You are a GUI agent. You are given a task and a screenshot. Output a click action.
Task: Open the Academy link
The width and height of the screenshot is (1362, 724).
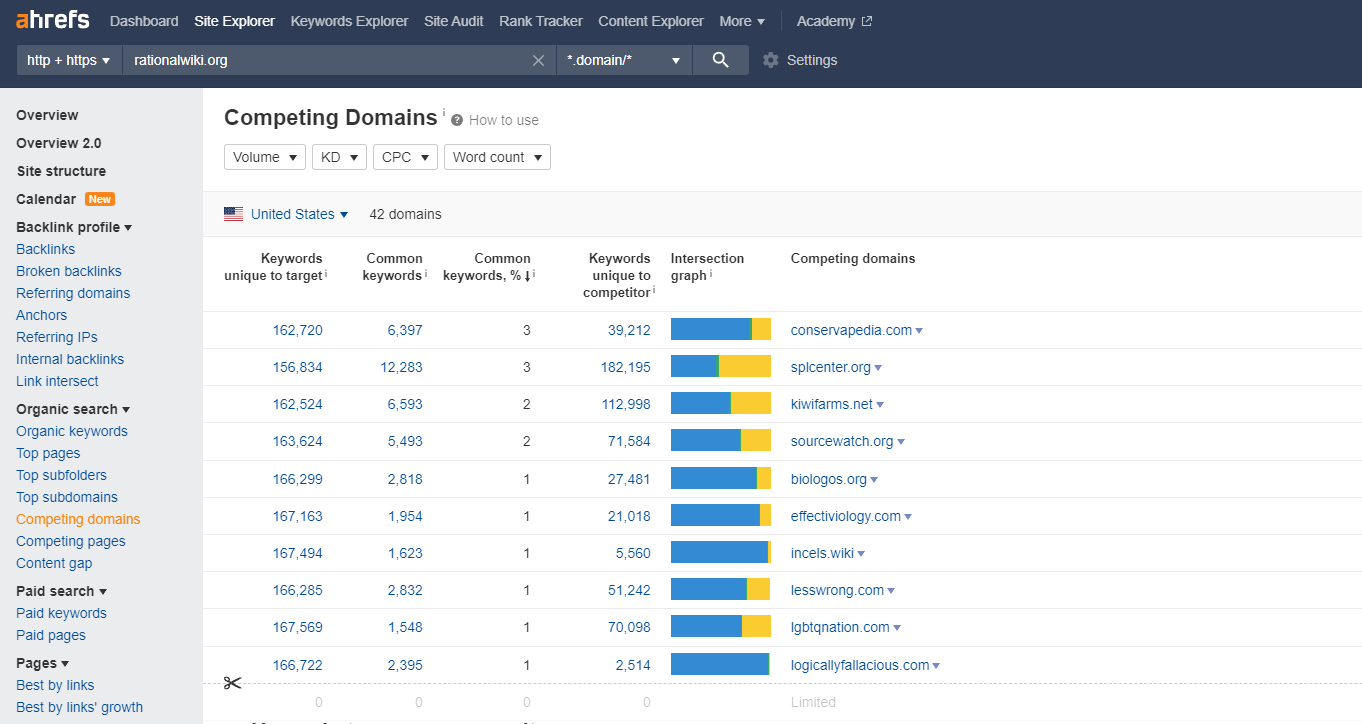[x=826, y=21]
